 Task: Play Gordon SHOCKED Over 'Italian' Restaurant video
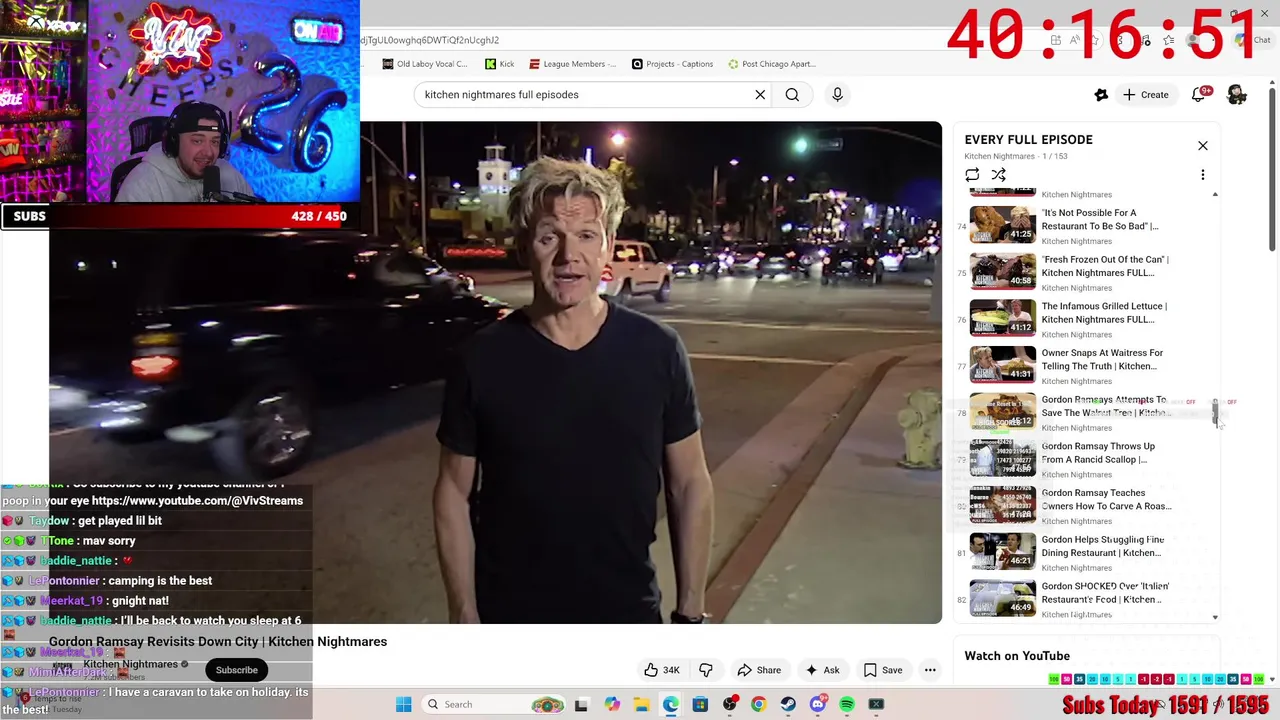(1087, 599)
